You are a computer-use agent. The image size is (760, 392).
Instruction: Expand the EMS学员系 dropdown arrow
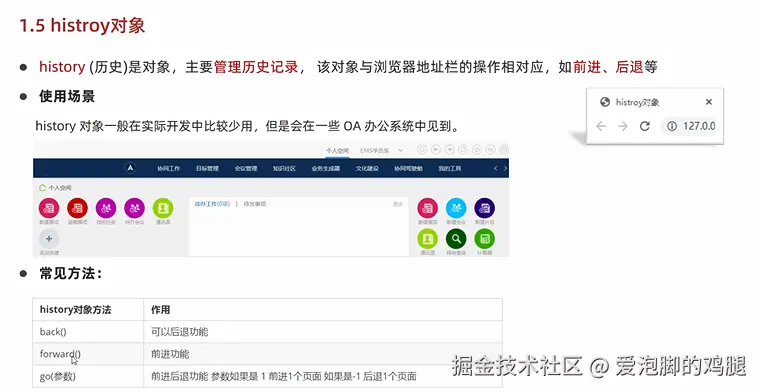tap(400, 151)
